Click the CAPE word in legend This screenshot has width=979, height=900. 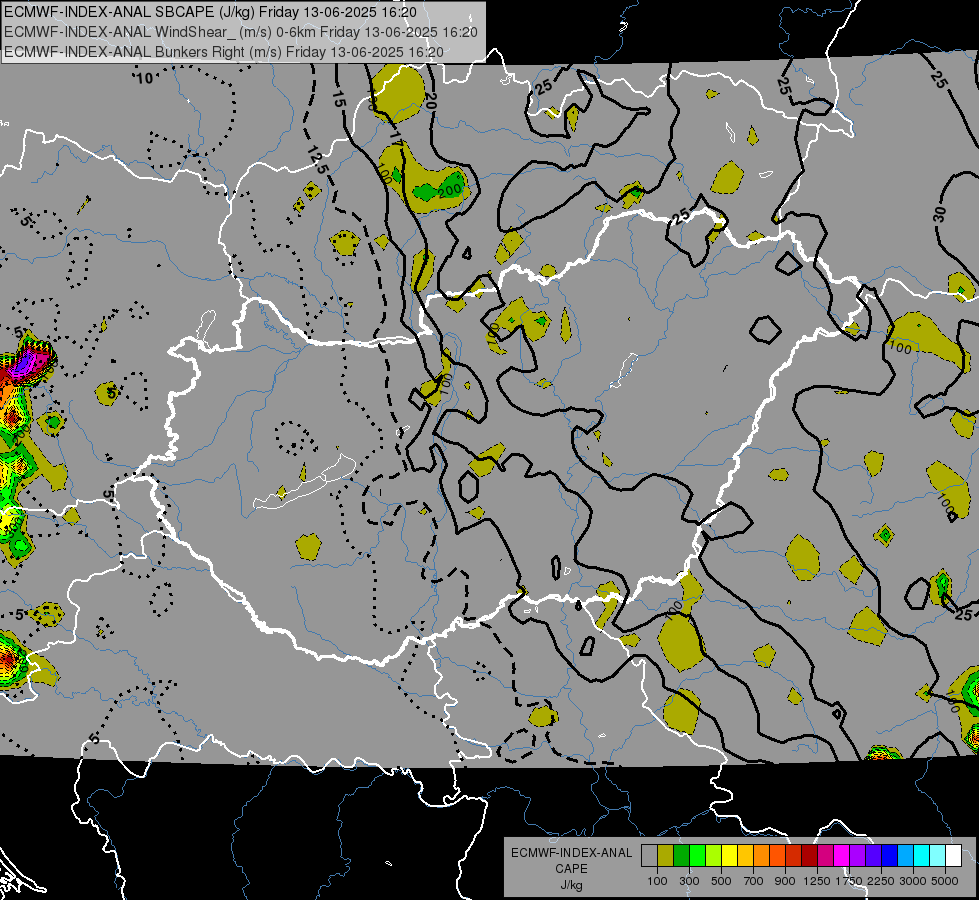[x=571, y=869]
